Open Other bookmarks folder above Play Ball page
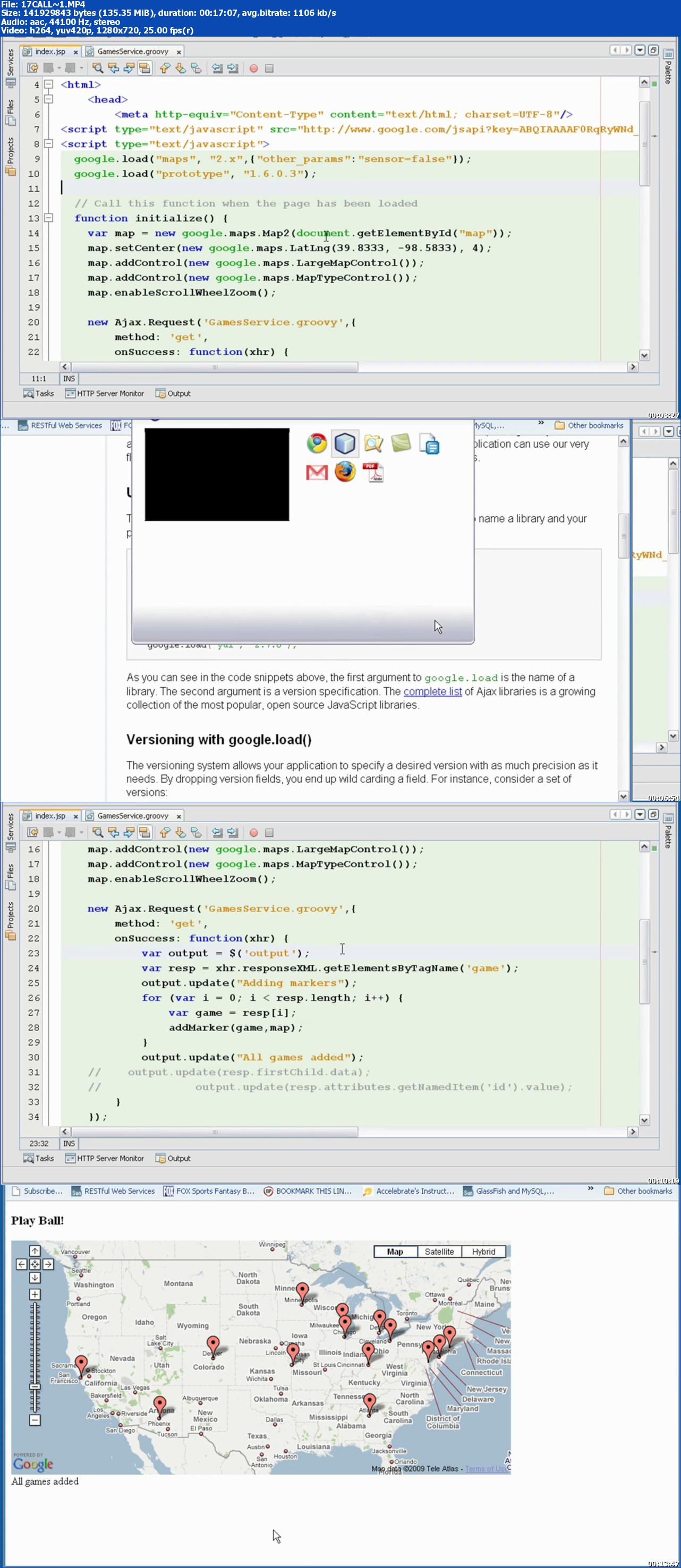This screenshot has height=1568, width=681. pos(639,1191)
